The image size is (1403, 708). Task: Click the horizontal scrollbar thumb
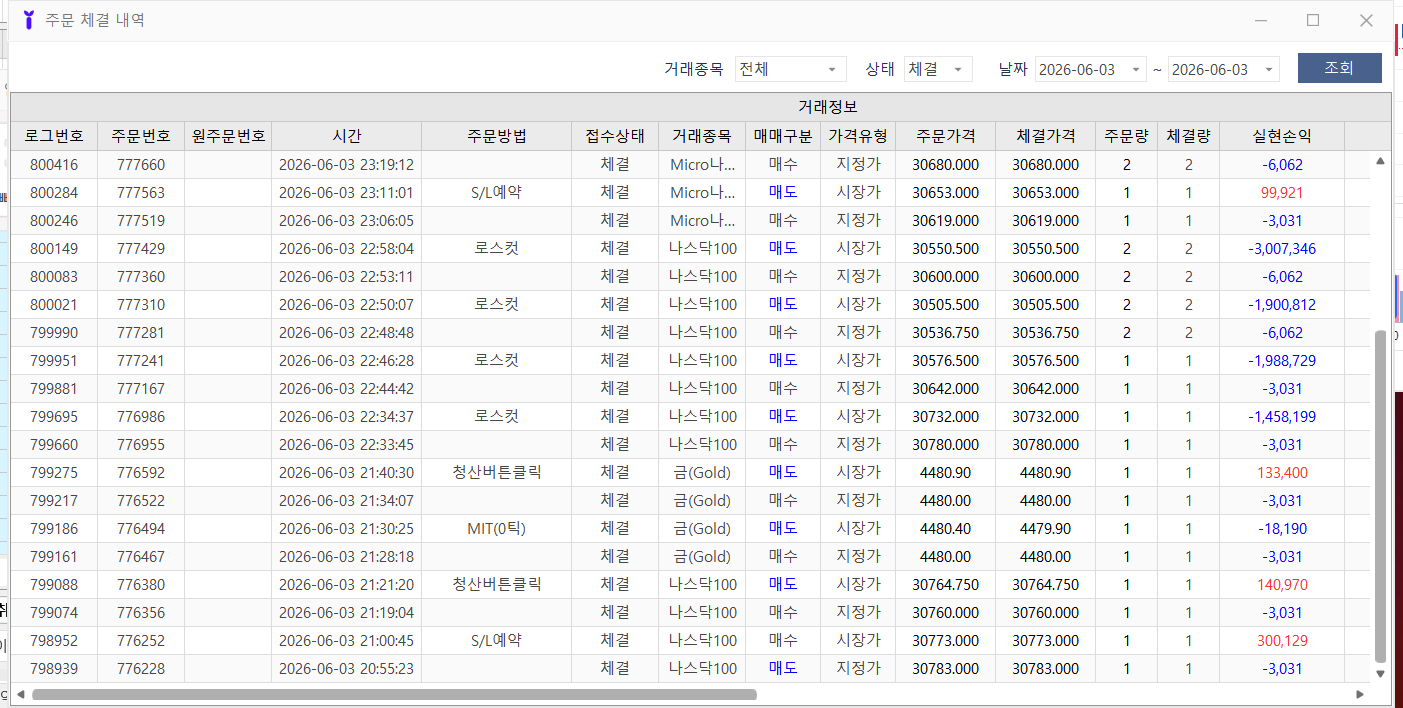(394, 694)
